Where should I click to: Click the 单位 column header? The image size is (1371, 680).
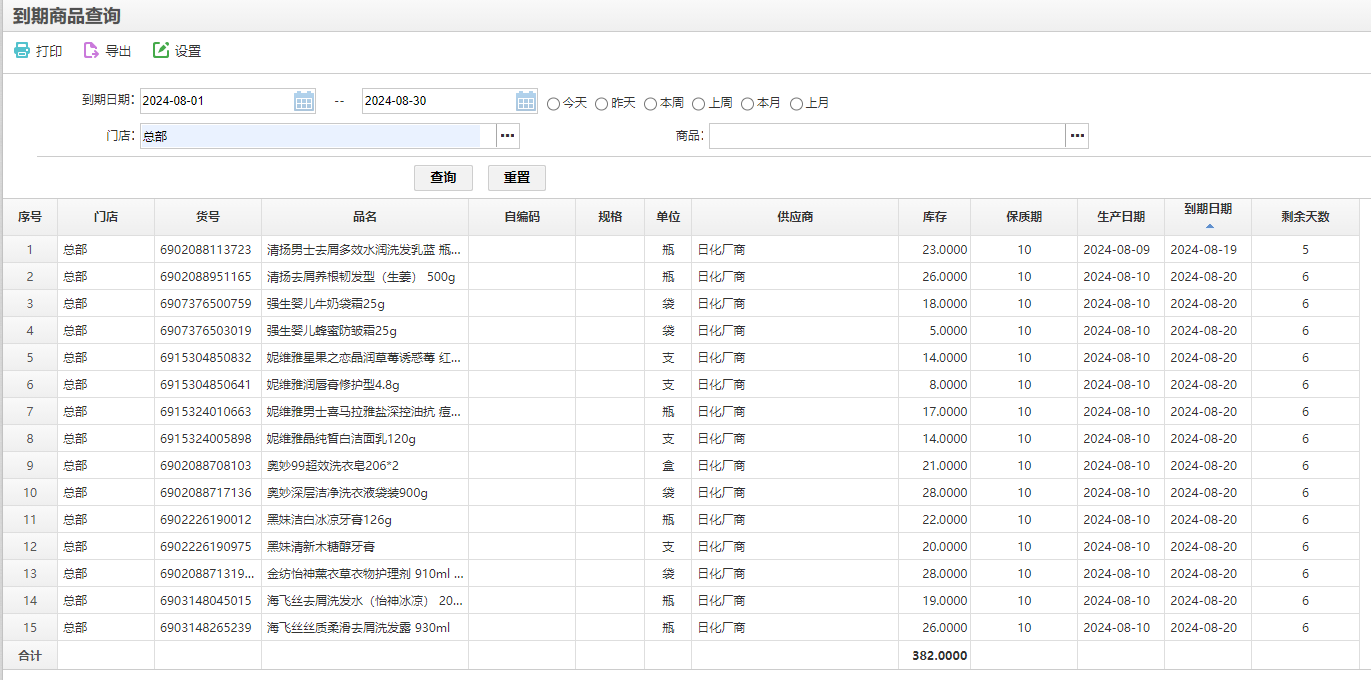pos(668,217)
